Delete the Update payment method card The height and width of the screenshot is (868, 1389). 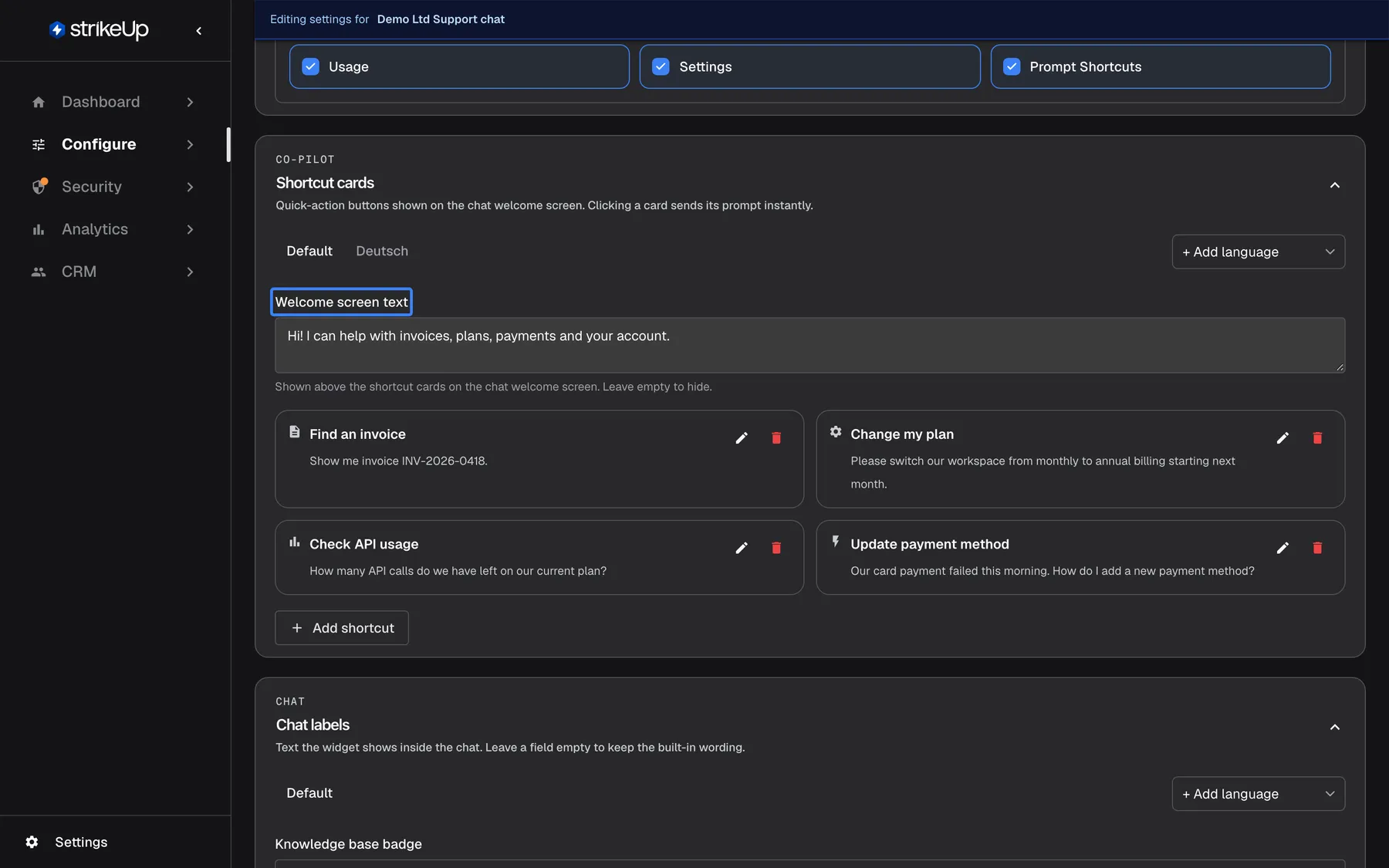[1317, 548]
